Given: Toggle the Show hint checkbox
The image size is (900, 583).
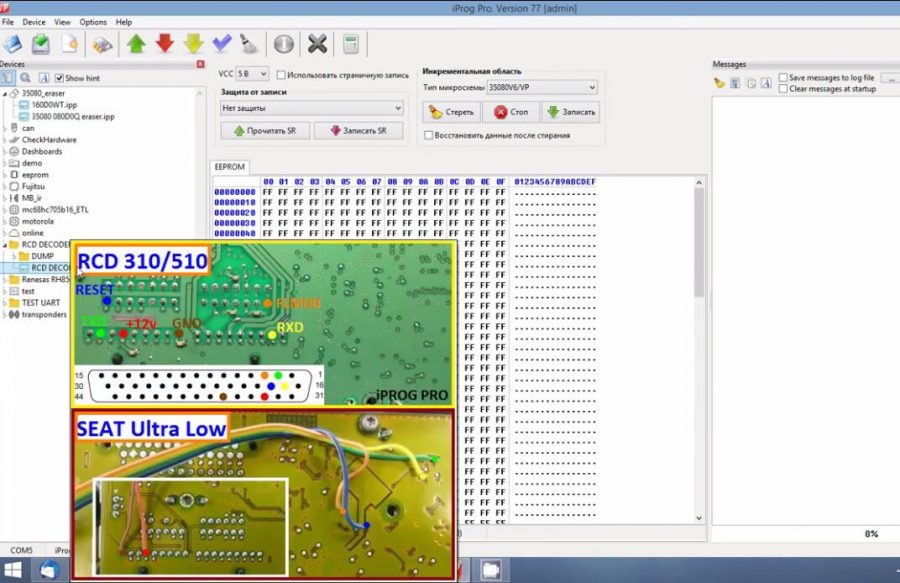Looking at the screenshot, I should pyautogui.click(x=59, y=78).
